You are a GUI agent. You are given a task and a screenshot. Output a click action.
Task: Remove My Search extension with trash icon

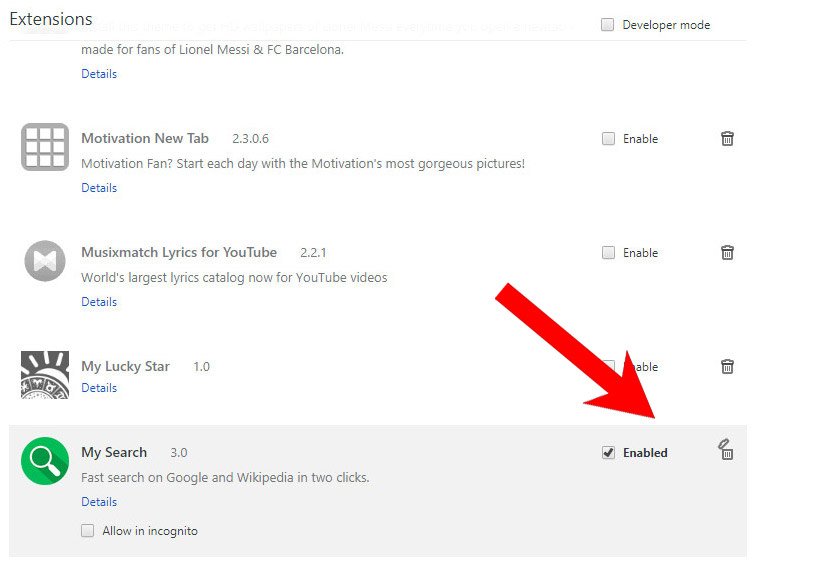tap(726, 450)
